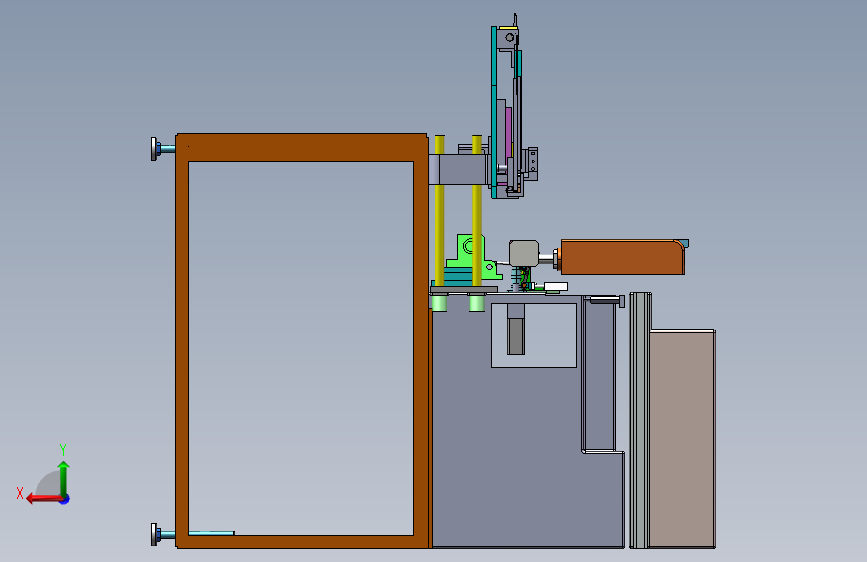This screenshot has height=562, width=867.
Task: Select the upper leveling foot on frame
Action: coord(163,149)
